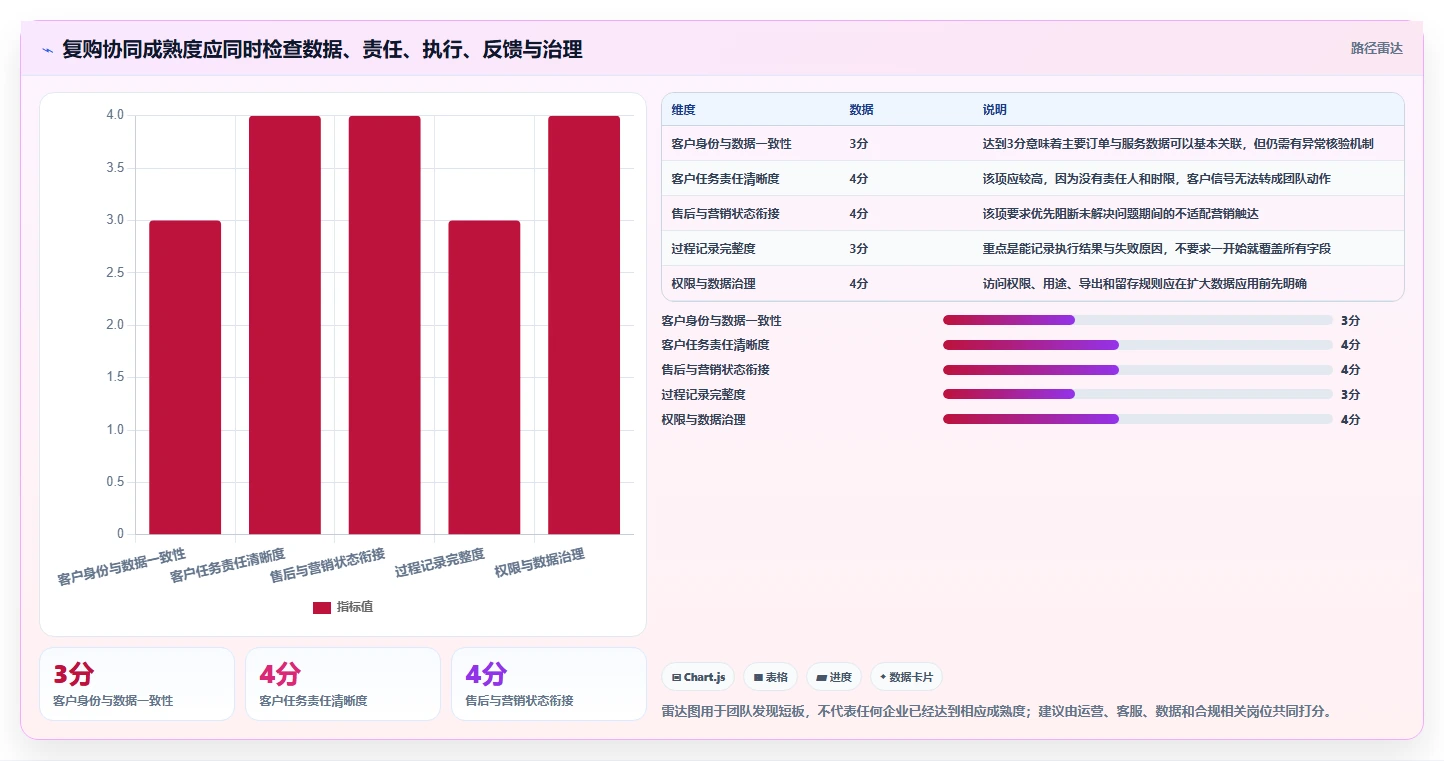Click the 过程记录完整度 progress bar
The image size is (1444, 761).
(1138, 394)
